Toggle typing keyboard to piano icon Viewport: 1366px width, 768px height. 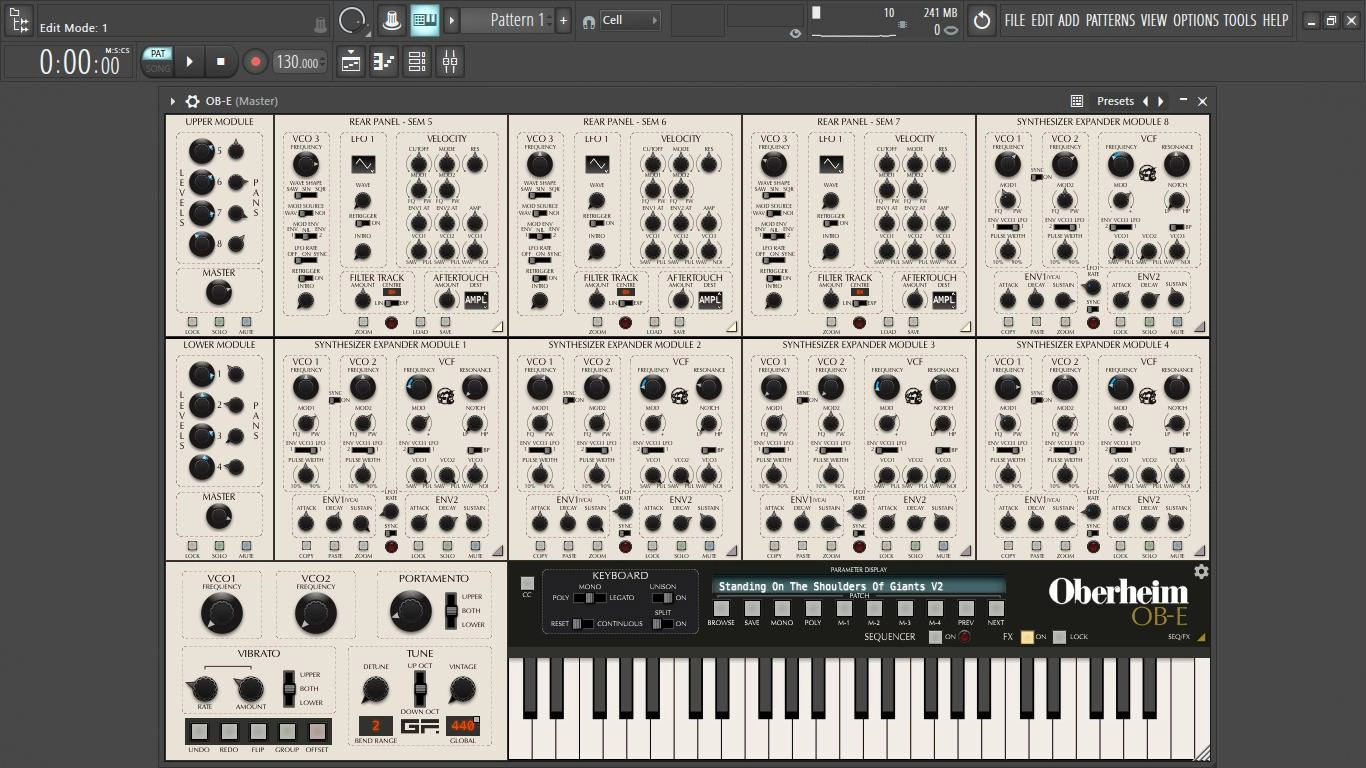(x=425, y=20)
